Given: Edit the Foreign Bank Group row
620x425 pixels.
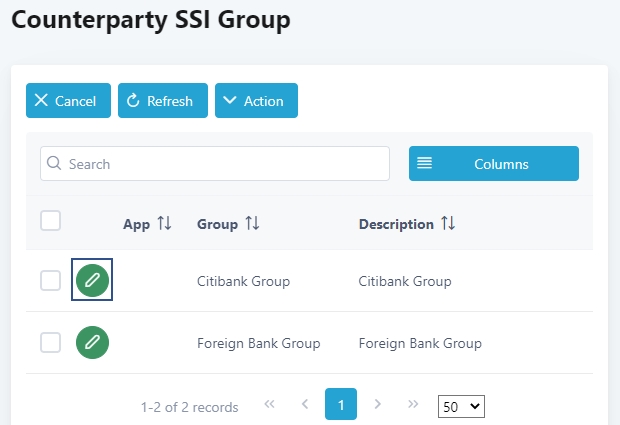Looking at the screenshot, I should (92, 342).
